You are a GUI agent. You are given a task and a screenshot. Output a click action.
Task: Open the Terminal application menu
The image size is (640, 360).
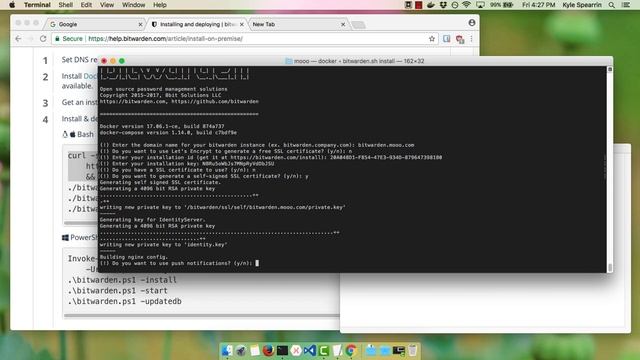tap(37, 5)
